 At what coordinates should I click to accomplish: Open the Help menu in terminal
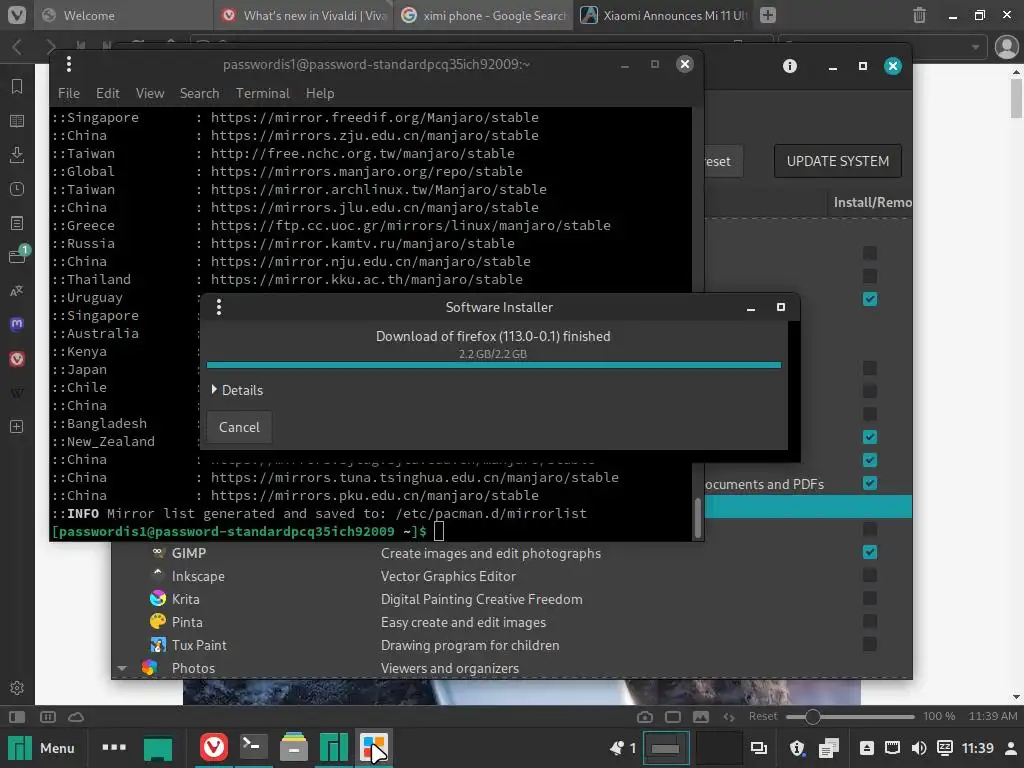(320, 93)
